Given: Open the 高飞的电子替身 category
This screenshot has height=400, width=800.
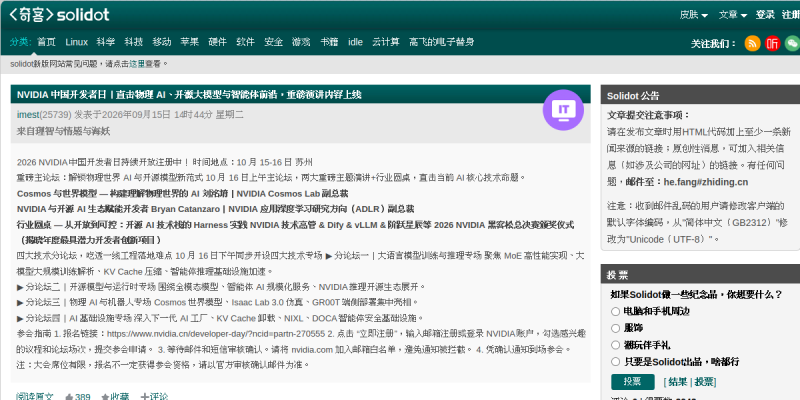Looking at the screenshot, I should pos(441,42).
